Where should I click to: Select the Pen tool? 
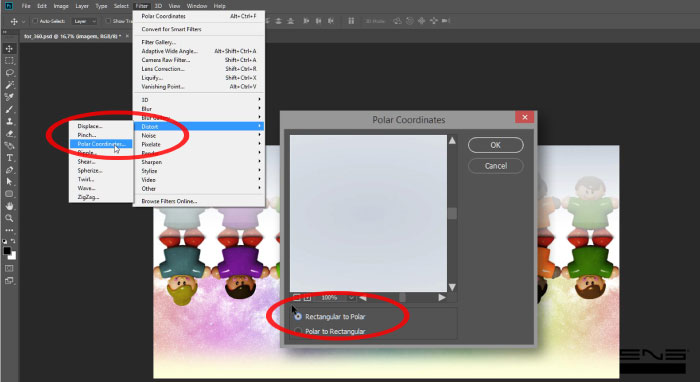point(9,170)
